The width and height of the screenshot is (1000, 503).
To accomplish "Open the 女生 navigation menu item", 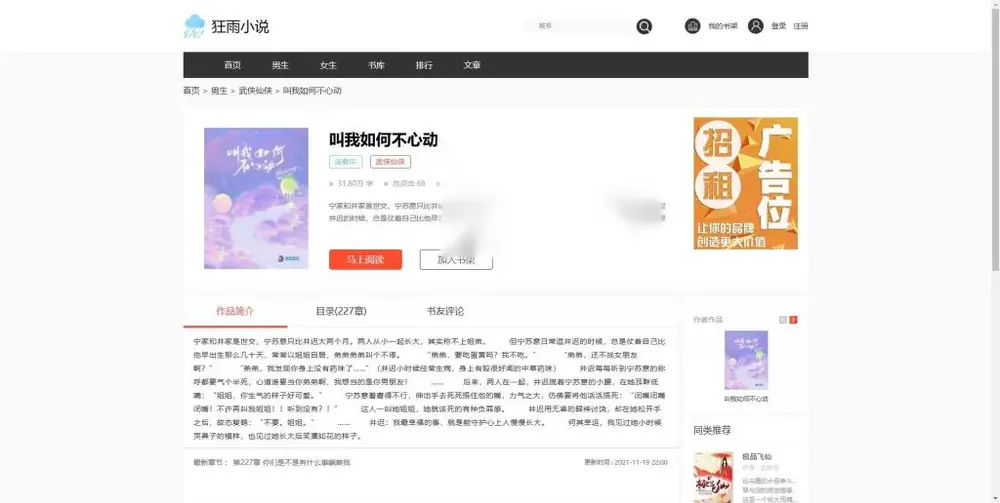I will 328,65.
